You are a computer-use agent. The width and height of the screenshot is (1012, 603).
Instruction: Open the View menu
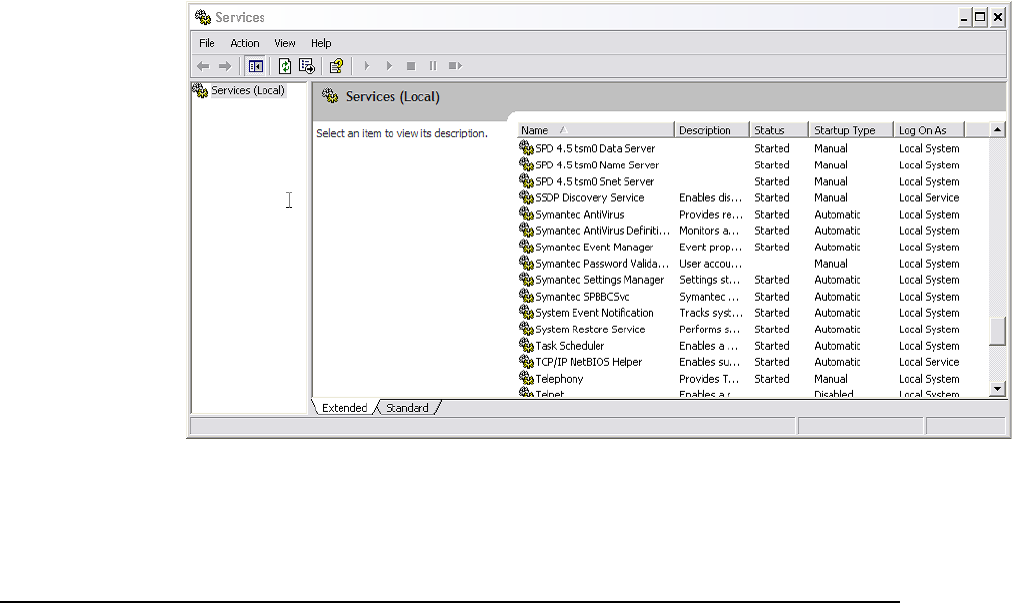285,43
